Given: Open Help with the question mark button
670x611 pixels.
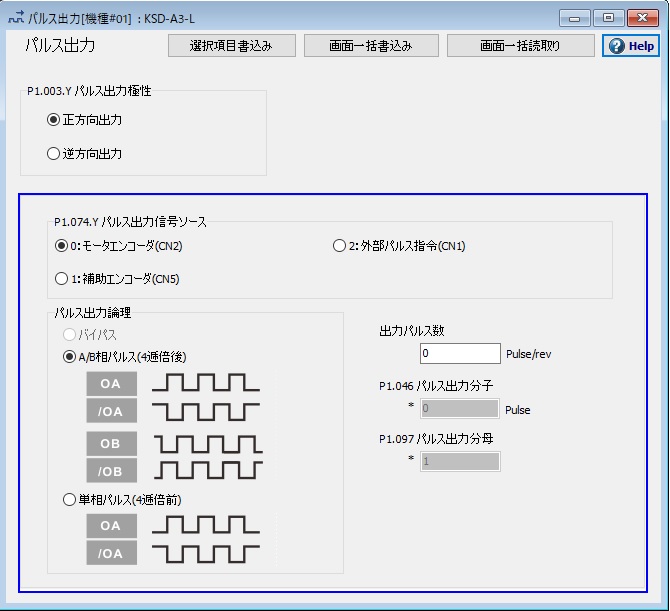Looking at the screenshot, I should tap(630, 46).
